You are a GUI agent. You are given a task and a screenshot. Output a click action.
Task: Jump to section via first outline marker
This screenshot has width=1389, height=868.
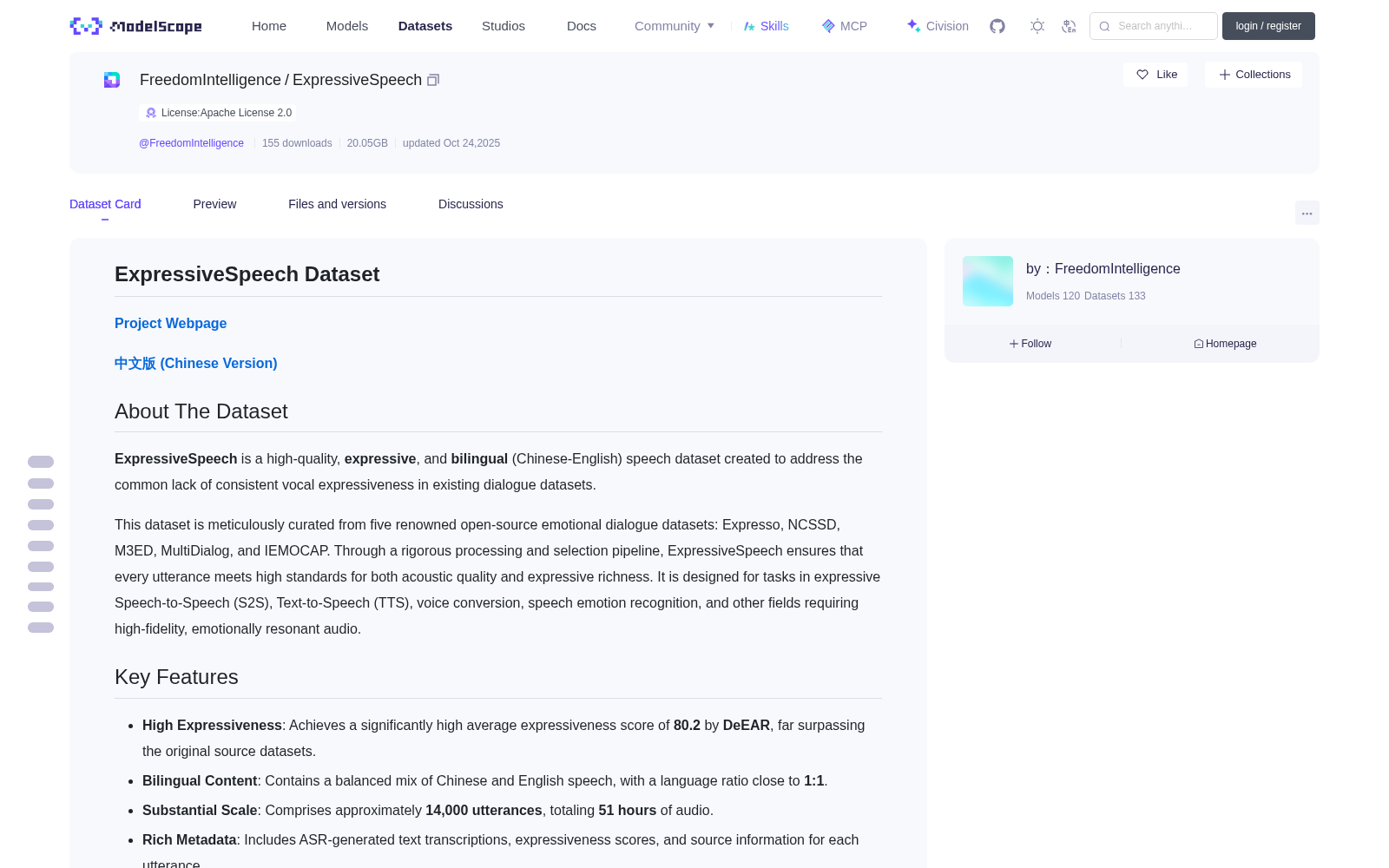[41, 462]
